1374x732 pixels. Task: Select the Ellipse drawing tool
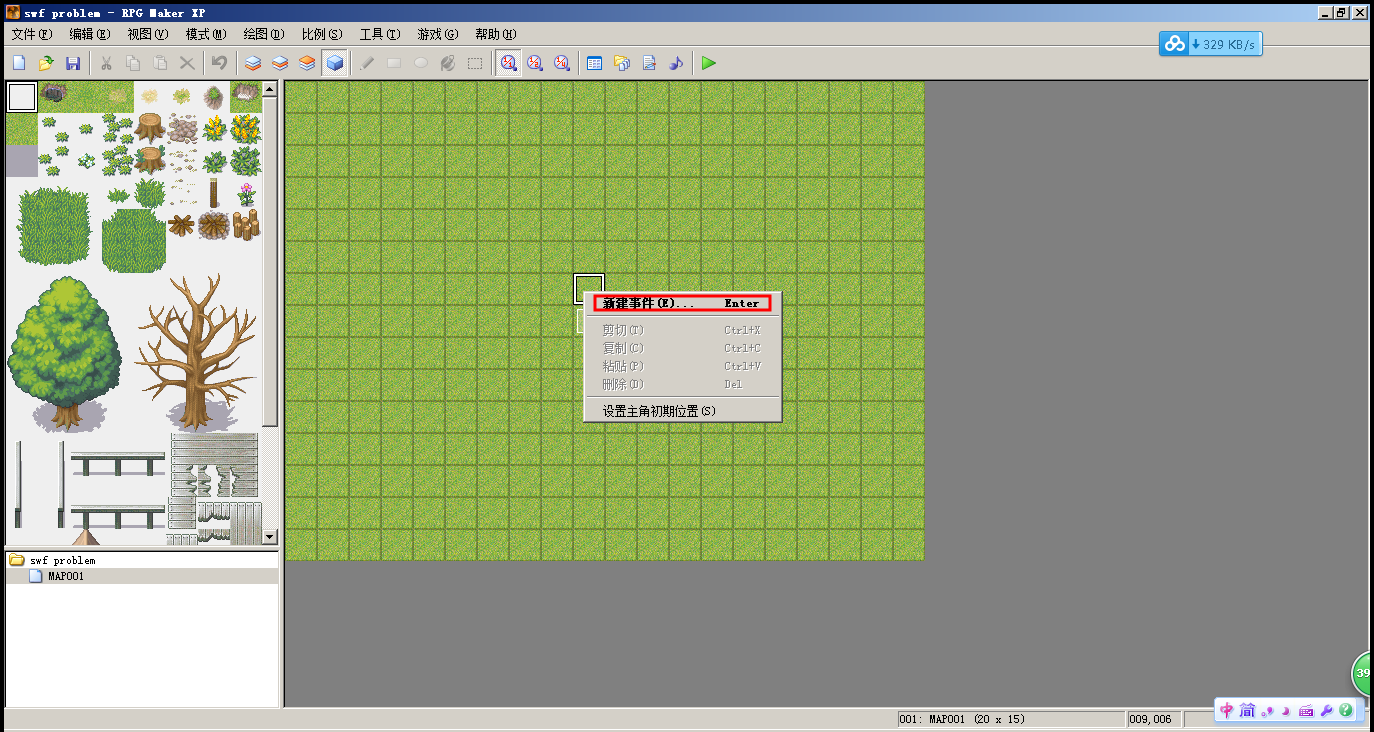[x=421, y=63]
